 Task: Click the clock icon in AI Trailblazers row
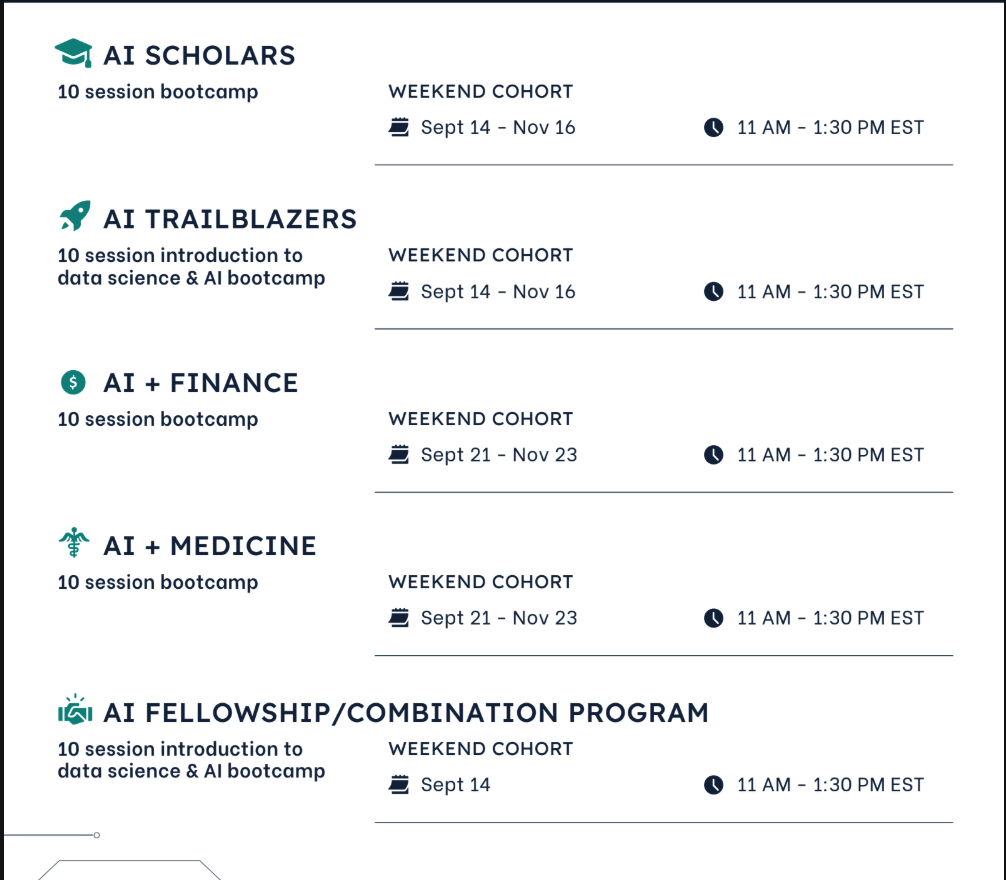(713, 291)
